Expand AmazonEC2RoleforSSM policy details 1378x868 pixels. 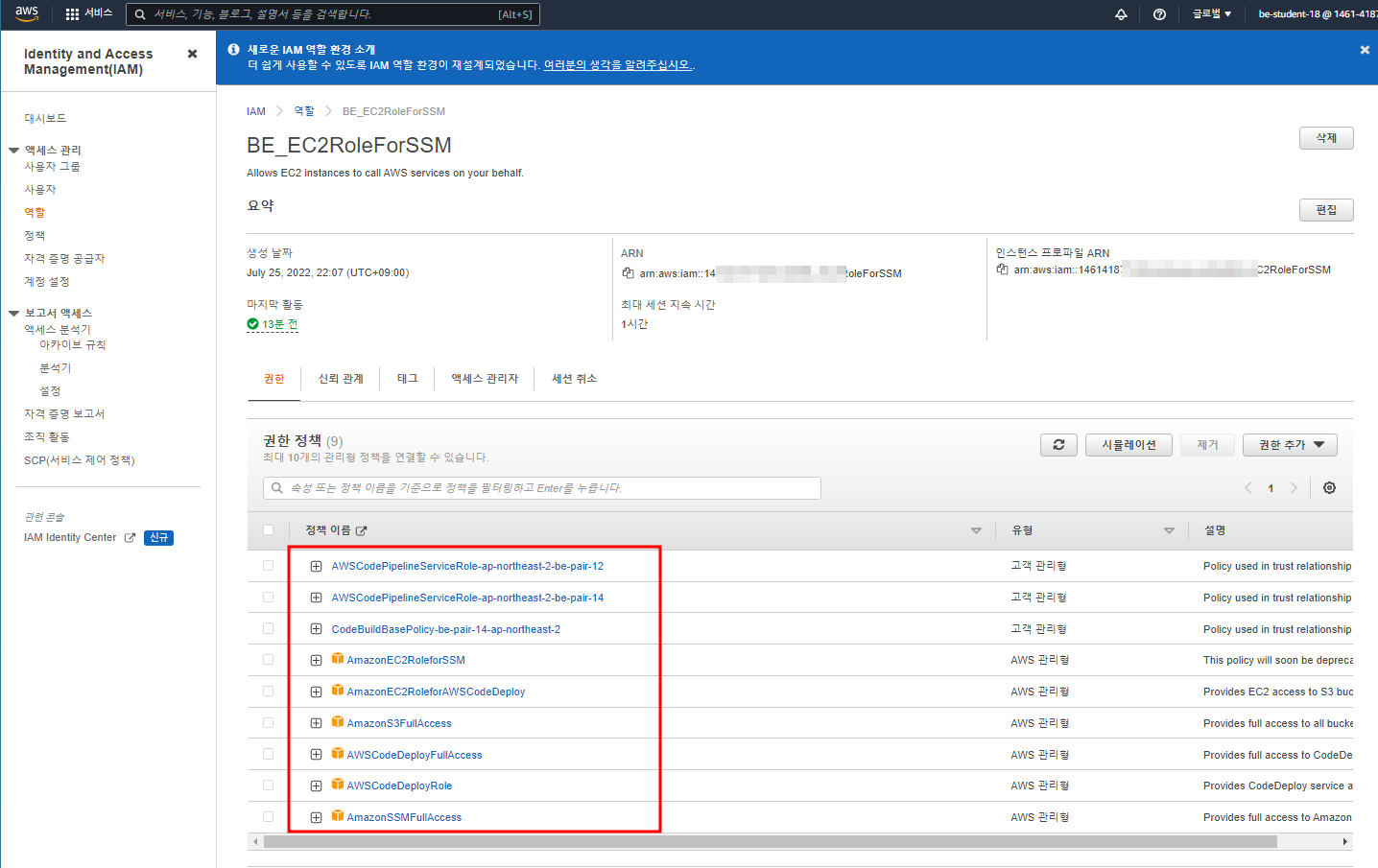click(x=316, y=661)
